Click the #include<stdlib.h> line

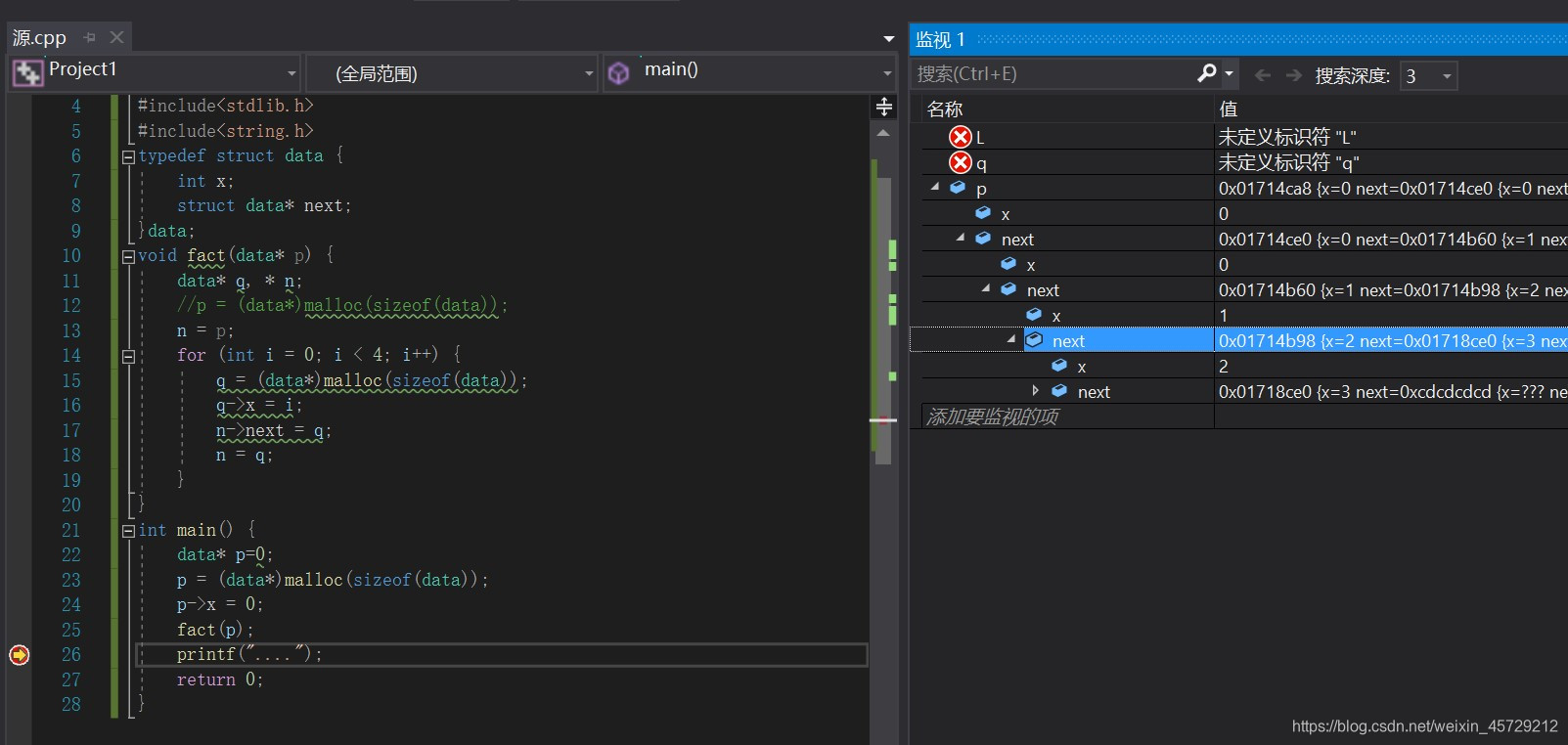coord(226,106)
